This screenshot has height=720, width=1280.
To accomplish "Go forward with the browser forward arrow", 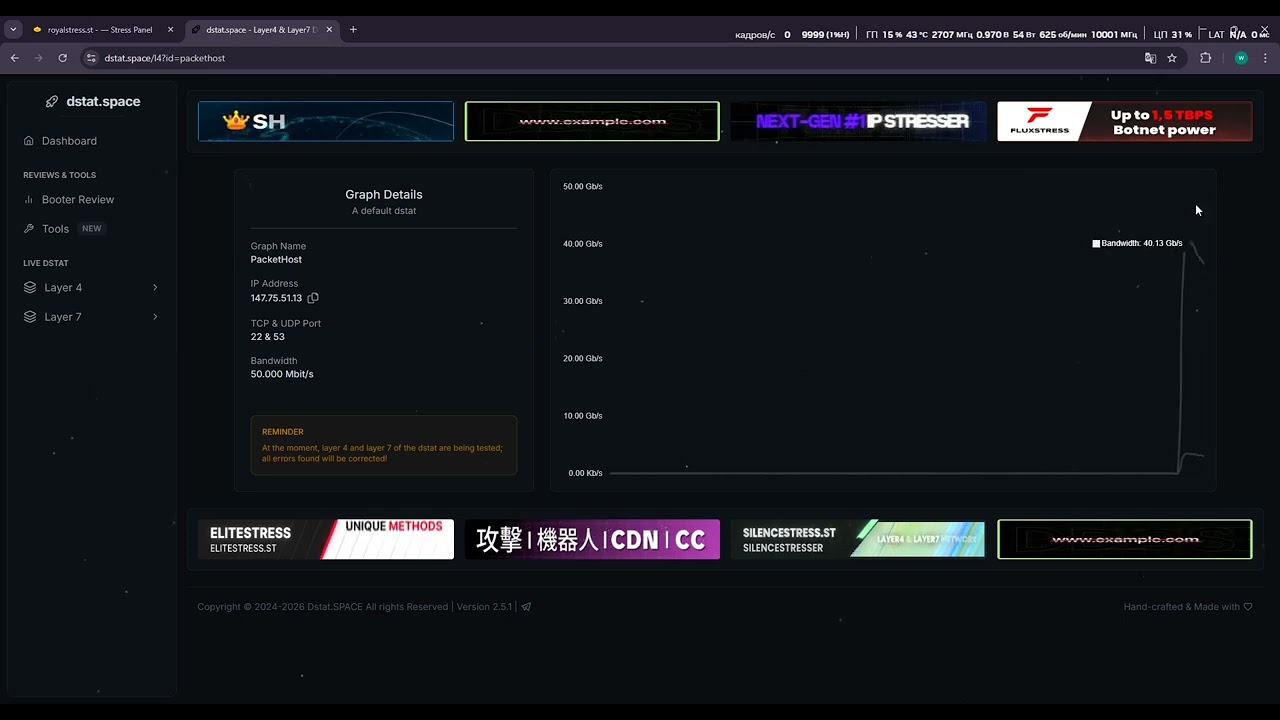I will tap(39, 58).
